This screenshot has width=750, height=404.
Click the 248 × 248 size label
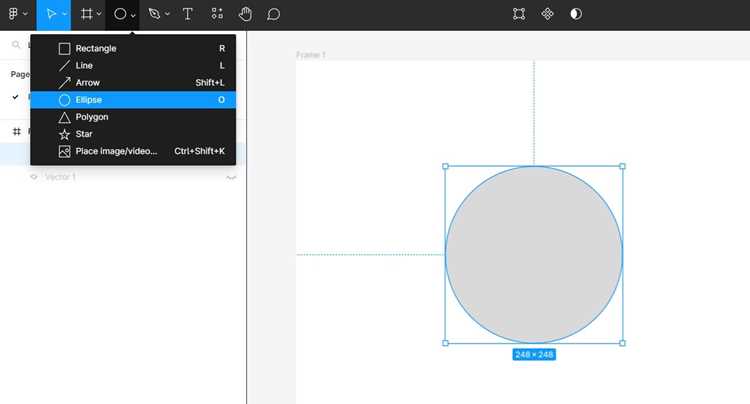534,354
